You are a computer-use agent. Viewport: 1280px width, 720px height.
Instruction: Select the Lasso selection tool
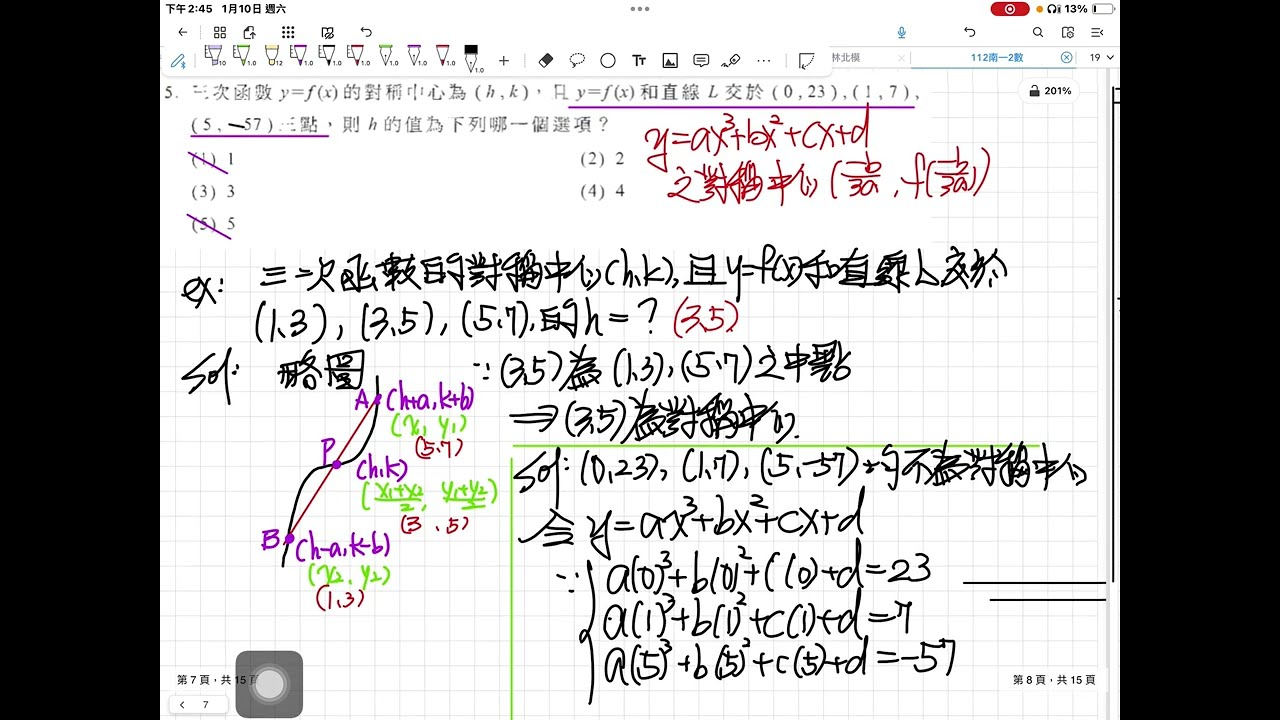tap(577, 60)
